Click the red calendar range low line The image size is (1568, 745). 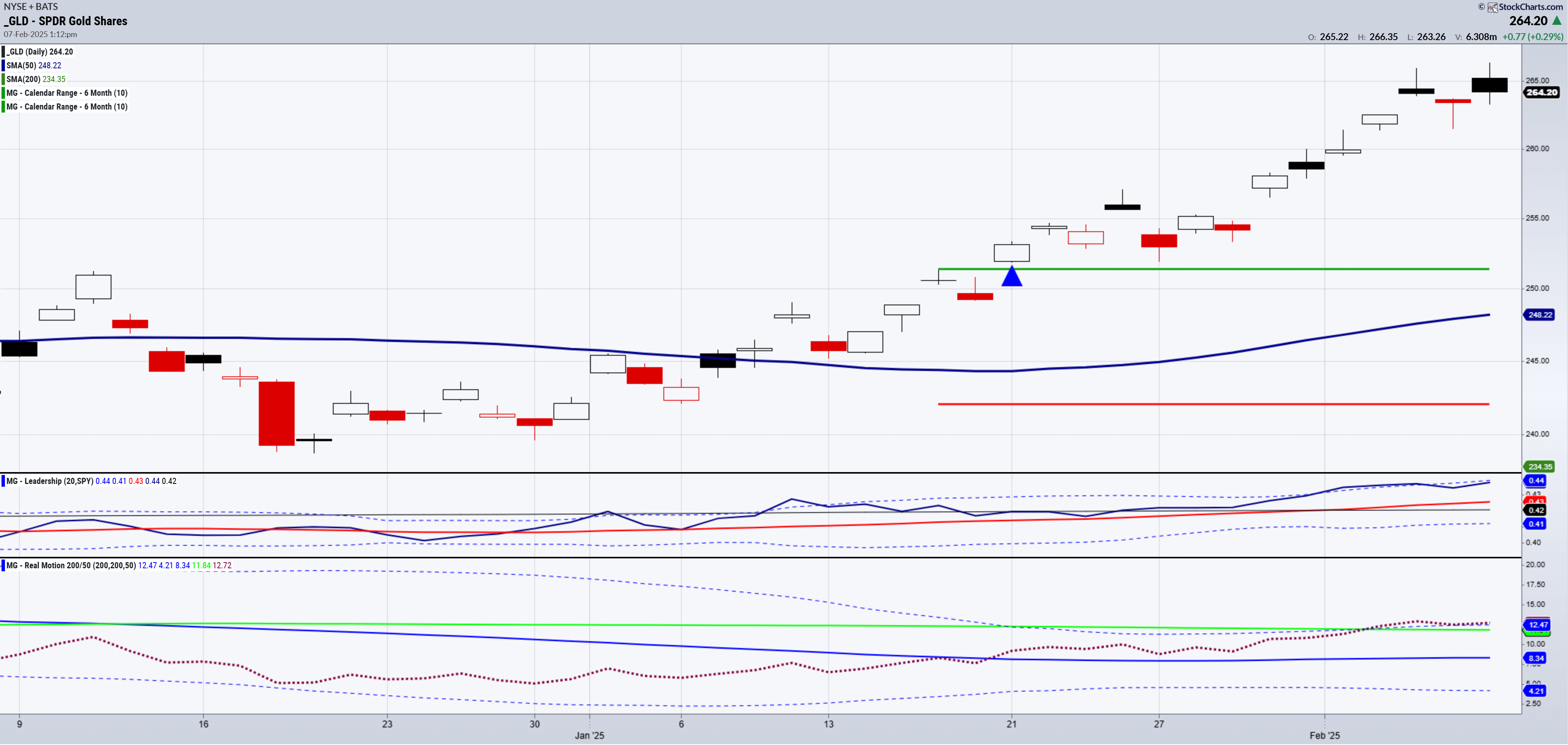pos(1214,404)
